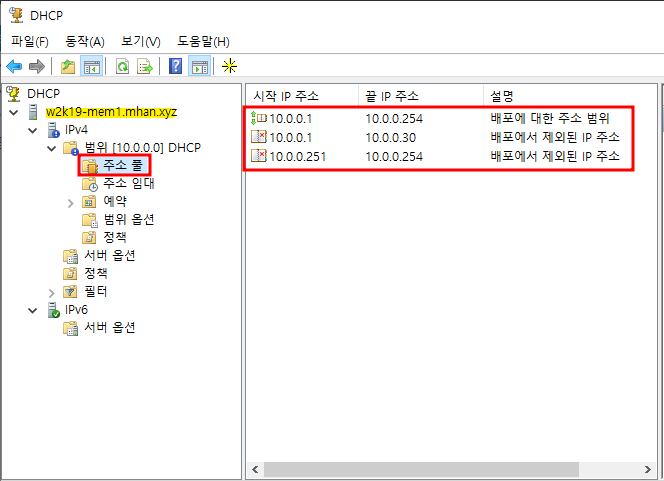Screen dimensions: 664x481
Task: Click scroll left arrow of horizontal scrollbar
Action: click(x=255, y=469)
